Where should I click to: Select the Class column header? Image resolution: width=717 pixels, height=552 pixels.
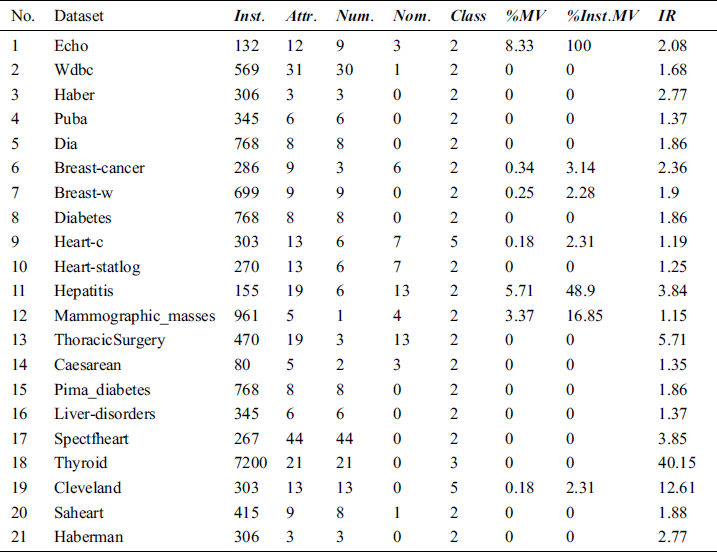click(x=469, y=17)
